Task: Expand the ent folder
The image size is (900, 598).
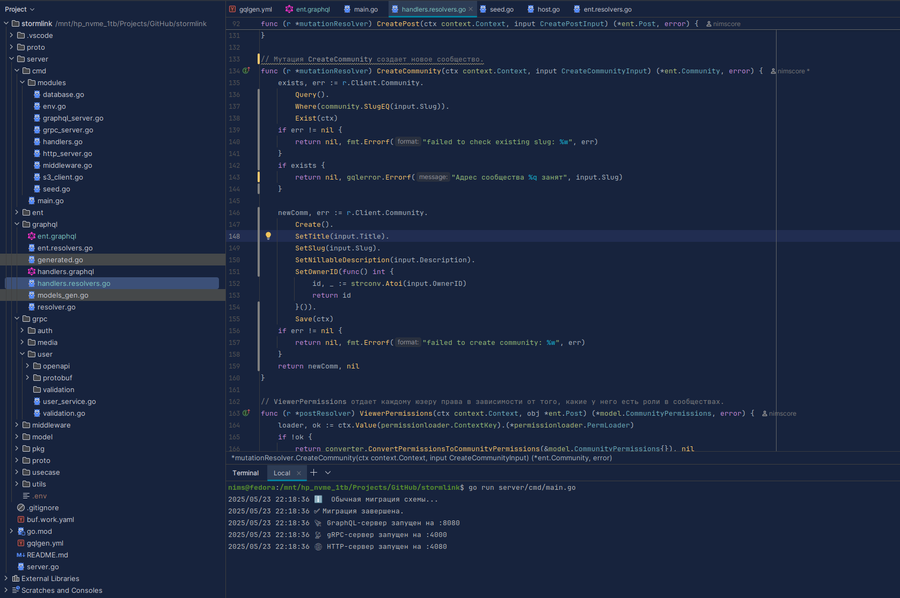Action: pyautogui.click(x=17, y=212)
